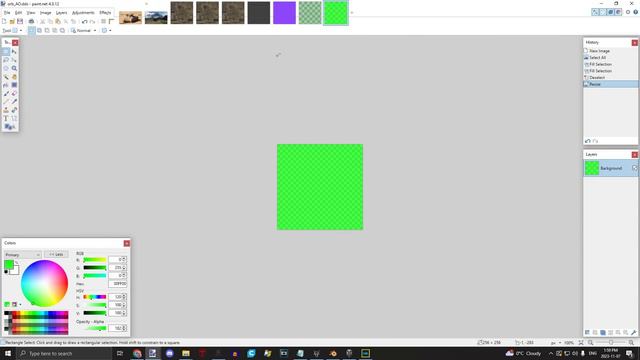This screenshot has height=360, width=640.
Task: Select the Rectangle Select tool
Action: coord(6,52)
